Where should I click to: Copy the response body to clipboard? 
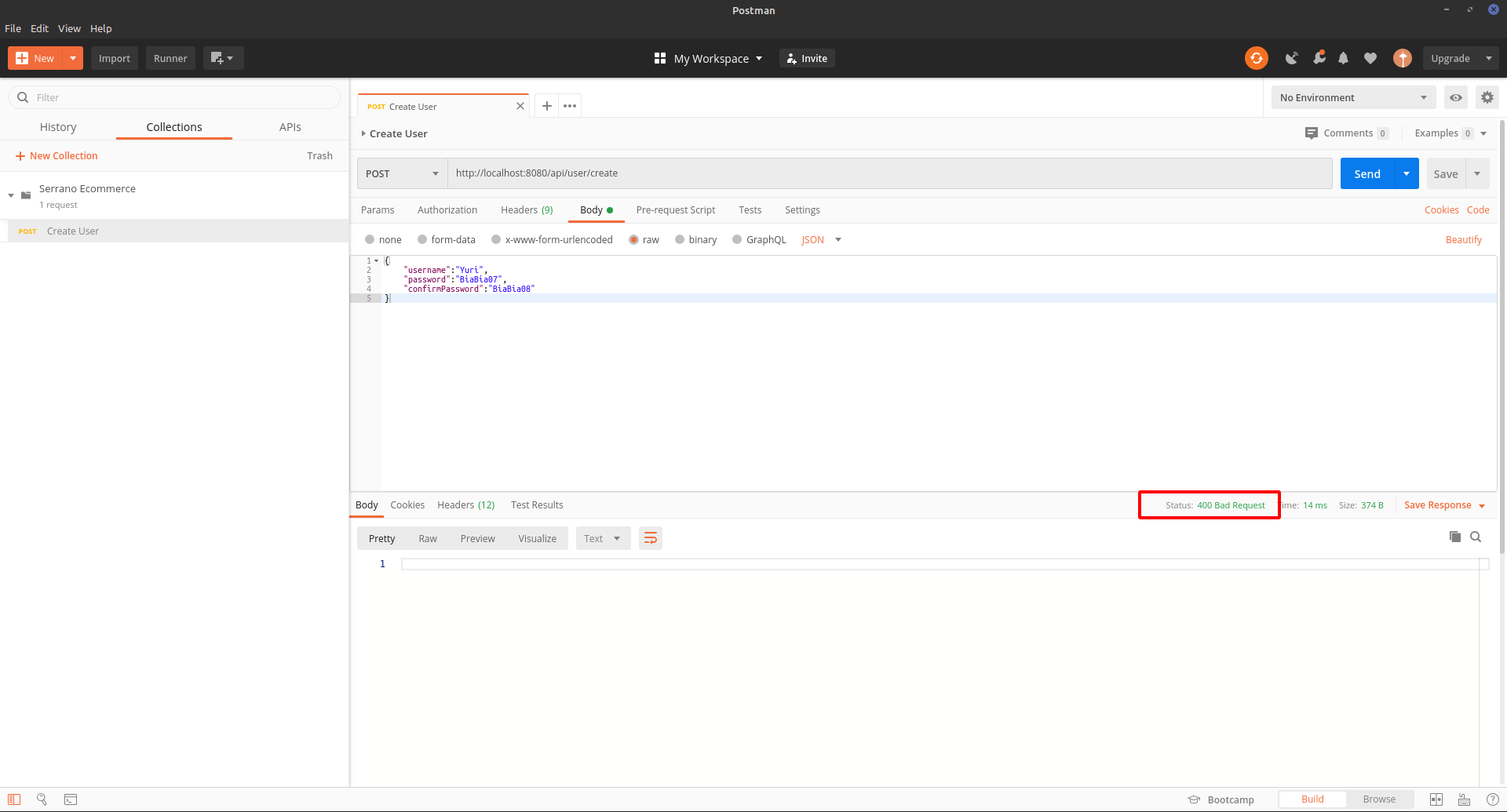[1455, 537]
